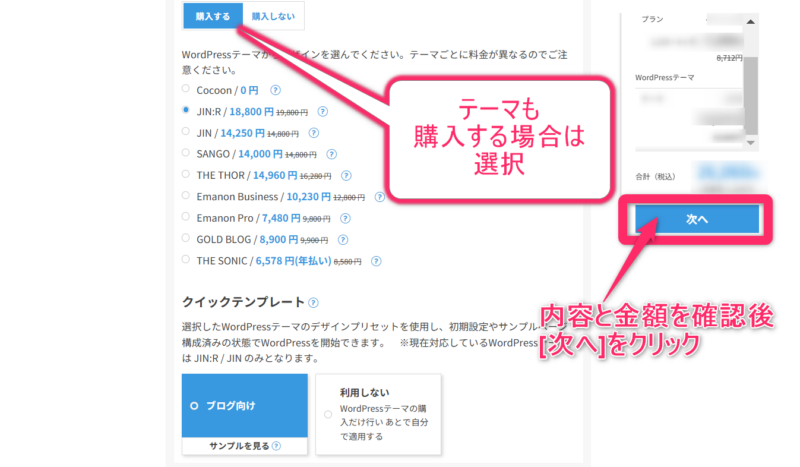Click the summary panel scrollbar thumb

751,94
